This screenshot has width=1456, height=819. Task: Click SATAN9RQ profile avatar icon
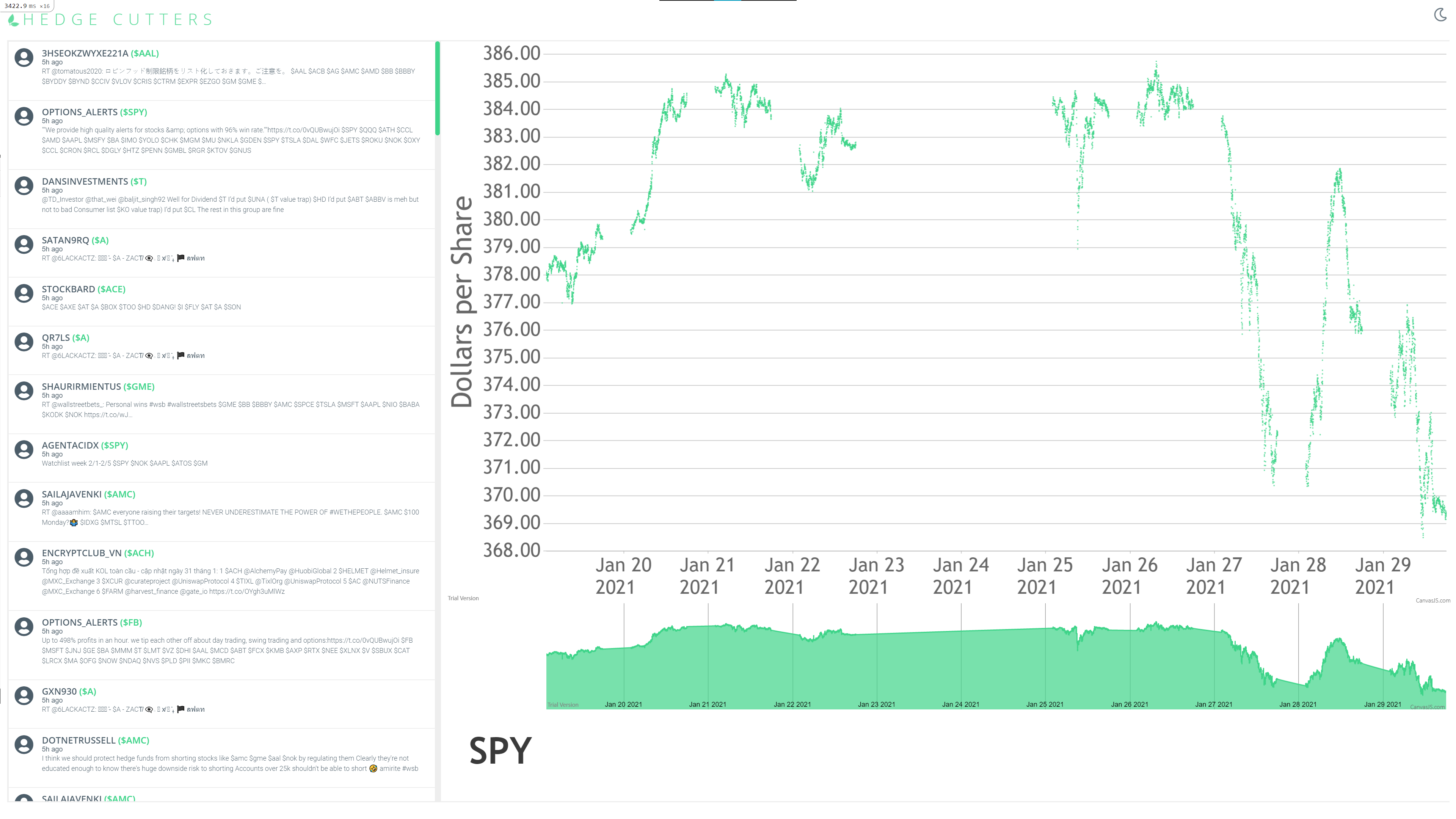(x=24, y=245)
